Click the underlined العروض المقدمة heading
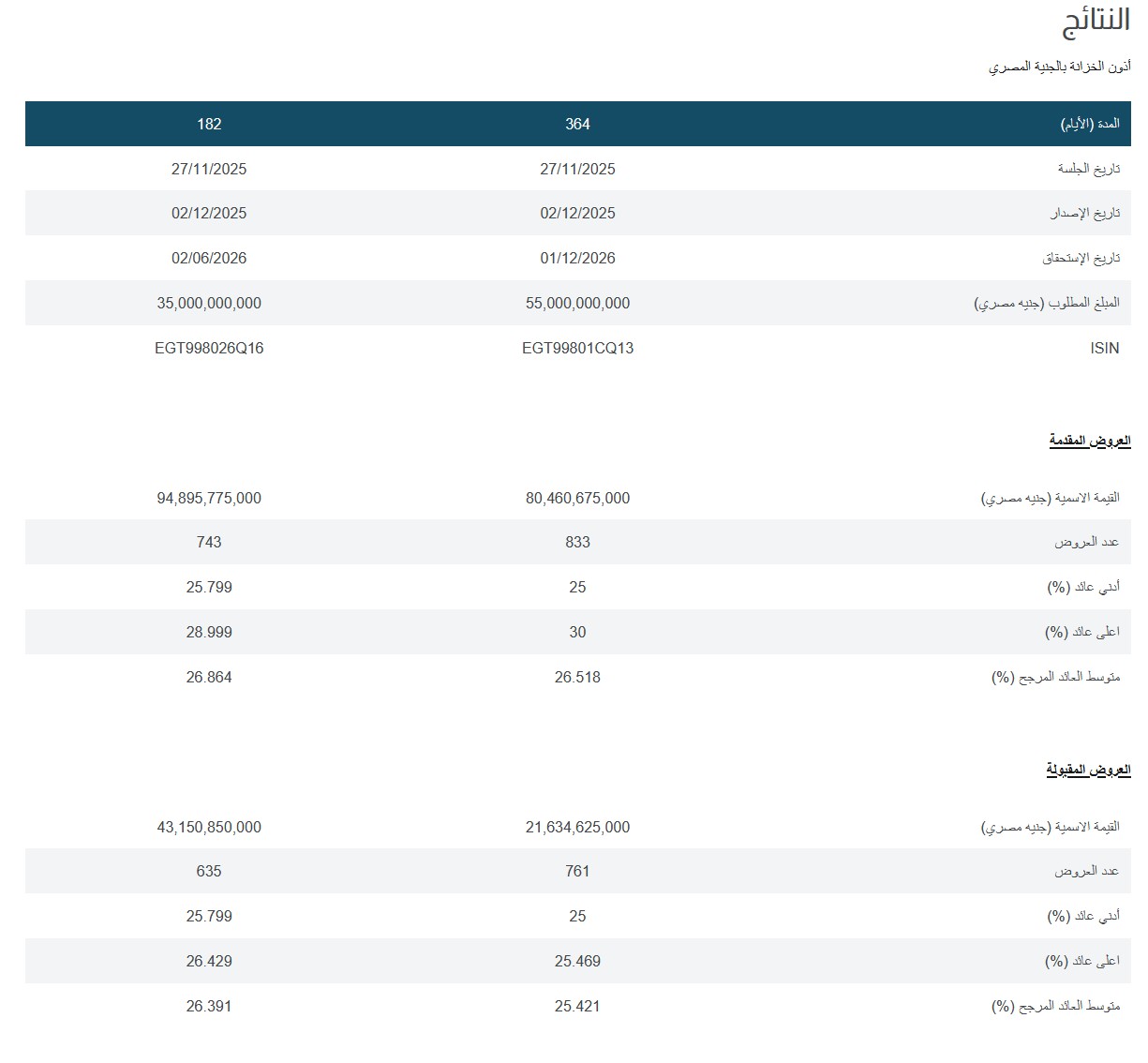This screenshot has width=1148, height=1063. click(1089, 441)
